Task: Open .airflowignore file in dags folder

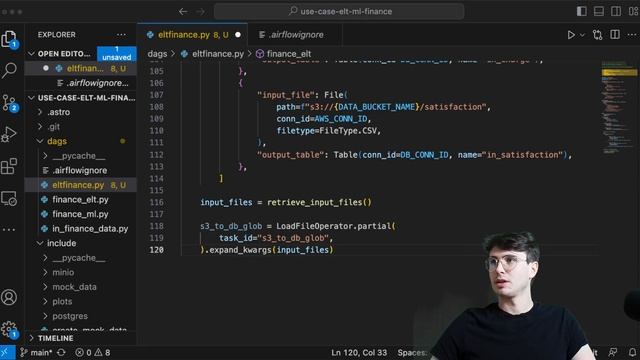Action: [82, 171]
